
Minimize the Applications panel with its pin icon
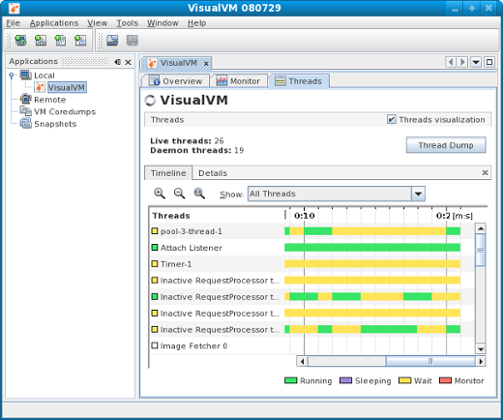(117, 62)
